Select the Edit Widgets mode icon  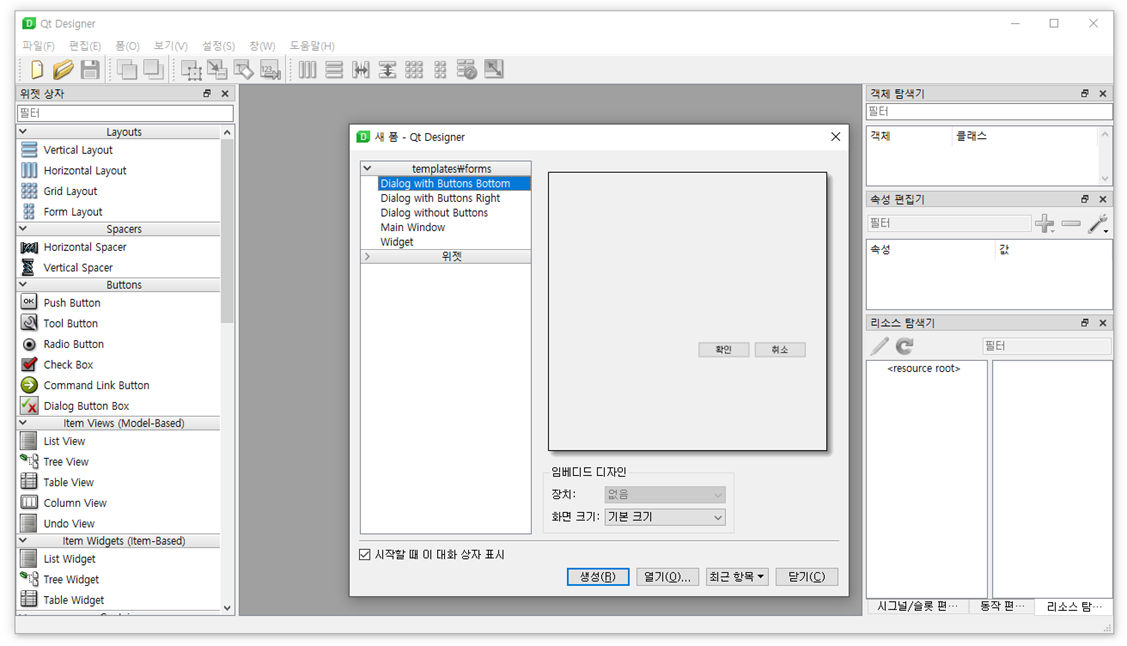pos(190,70)
